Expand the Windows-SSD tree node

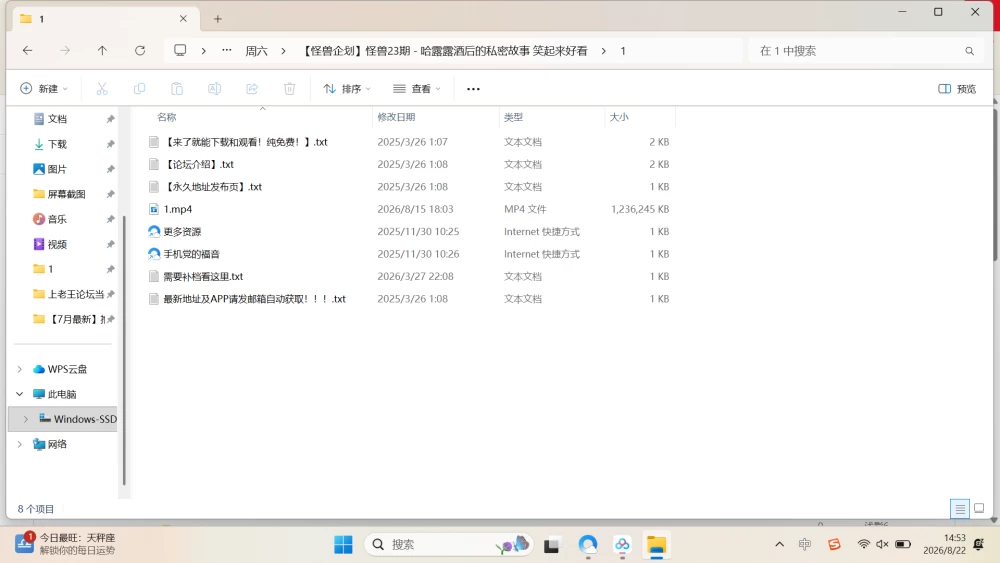tap(26, 419)
